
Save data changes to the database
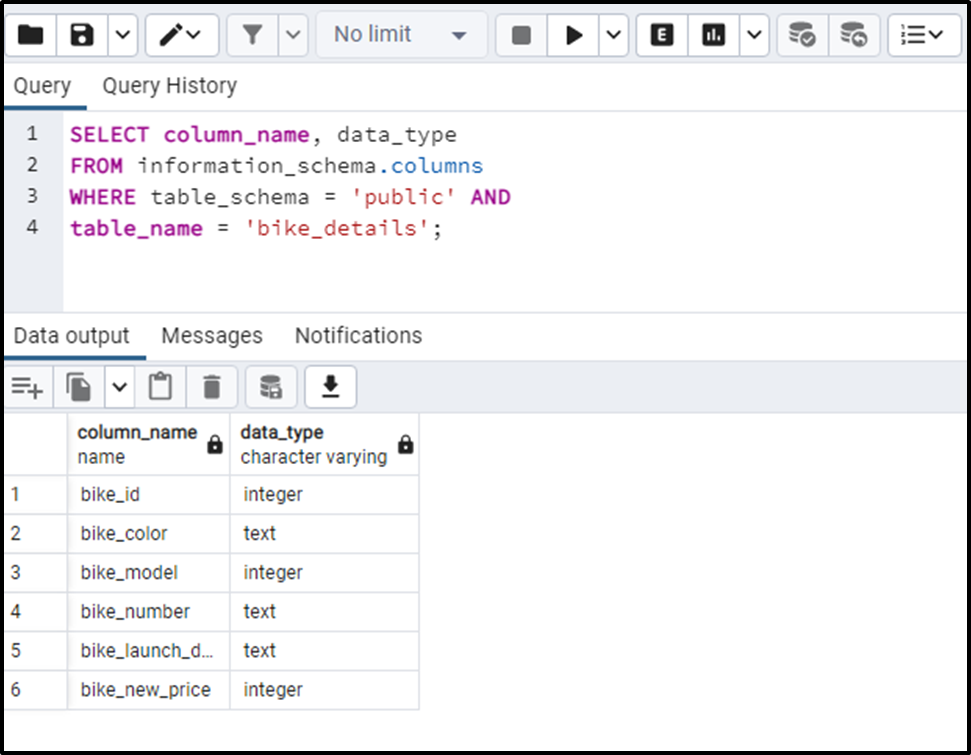pyautogui.click(x=270, y=387)
